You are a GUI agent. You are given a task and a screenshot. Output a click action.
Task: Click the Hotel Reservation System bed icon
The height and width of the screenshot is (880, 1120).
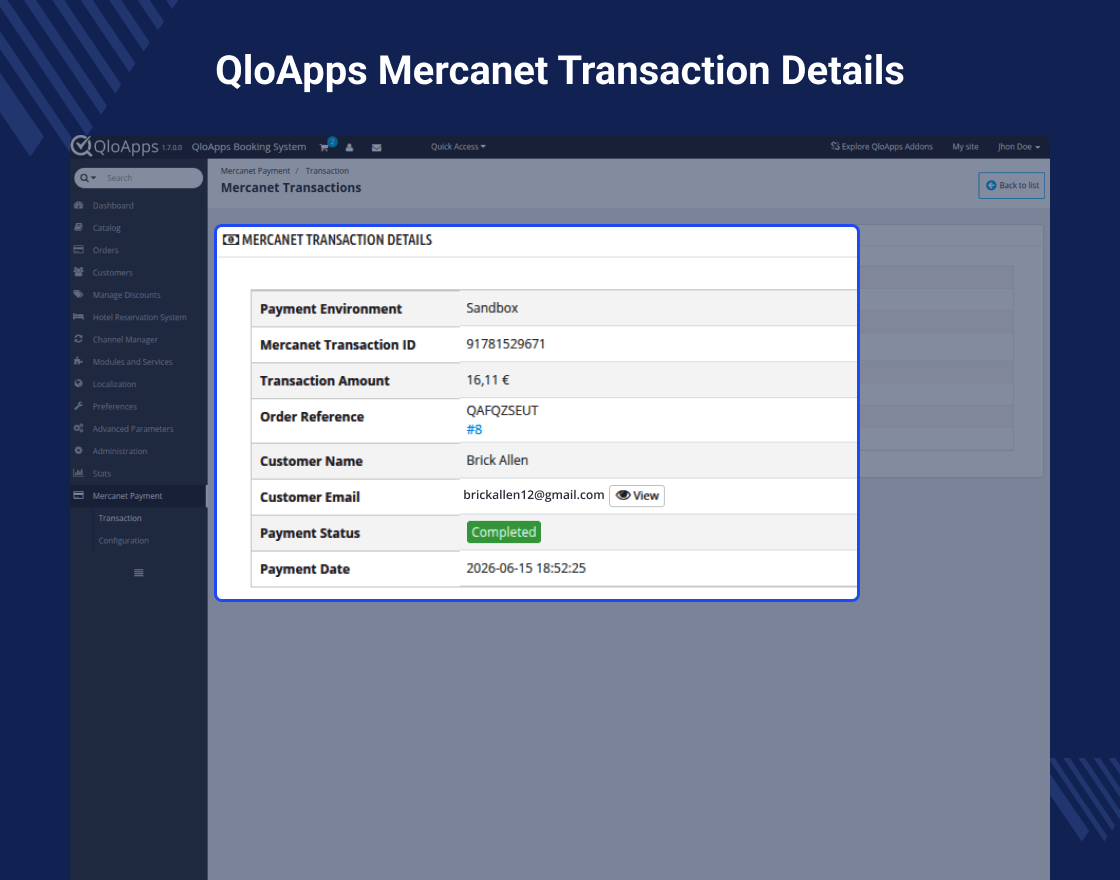pyautogui.click(x=79, y=316)
